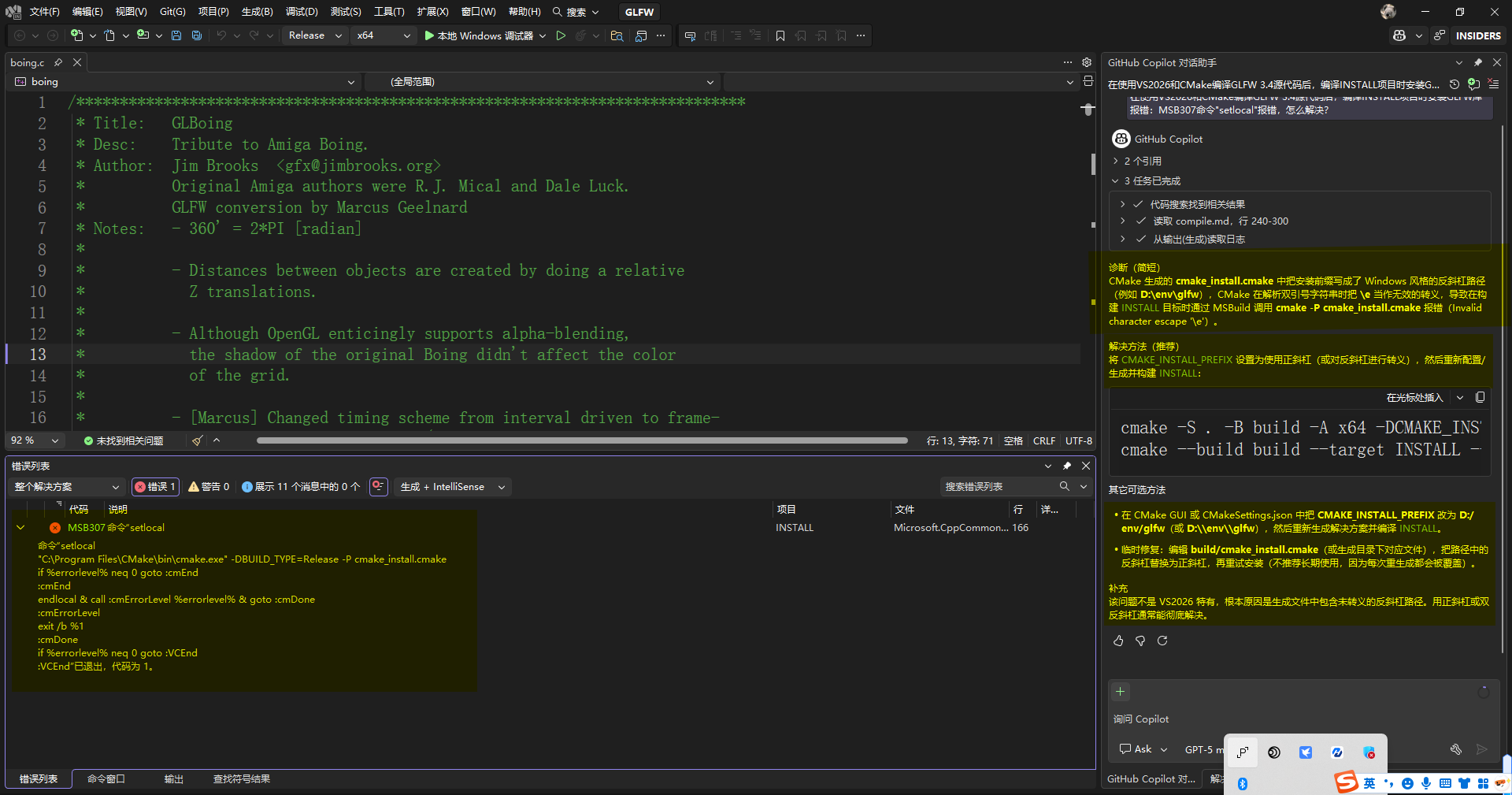Pin the GitHub Copilot chat panel
This screenshot has height=795, width=1512.
[1478, 62]
